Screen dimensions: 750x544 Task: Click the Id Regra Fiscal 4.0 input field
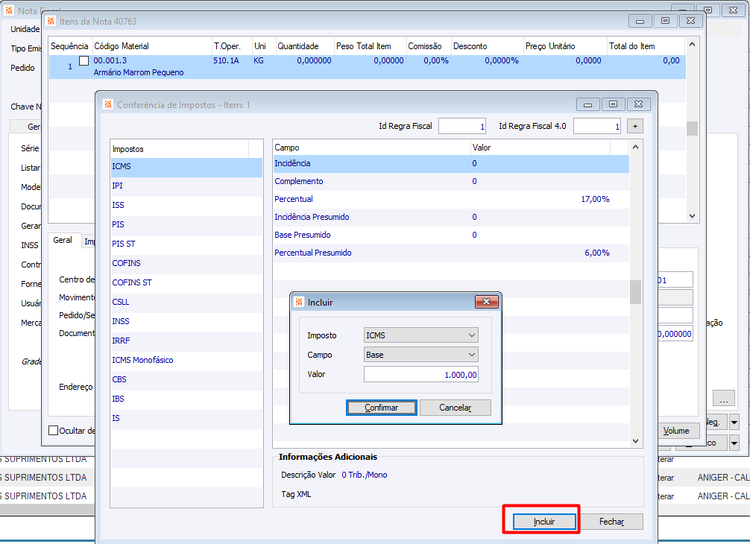[x=597, y=126]
